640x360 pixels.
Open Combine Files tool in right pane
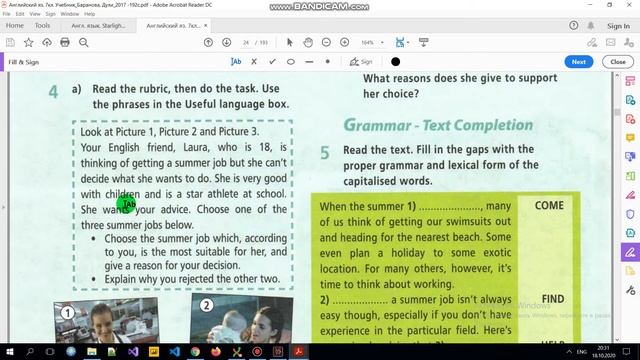630,157
